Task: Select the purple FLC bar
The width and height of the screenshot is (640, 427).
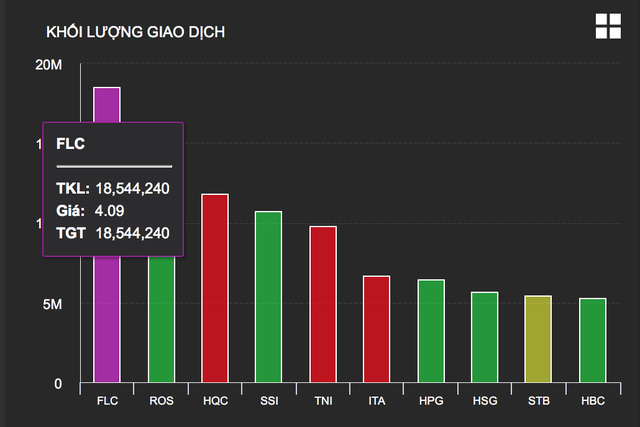Action: click(107, 320)
